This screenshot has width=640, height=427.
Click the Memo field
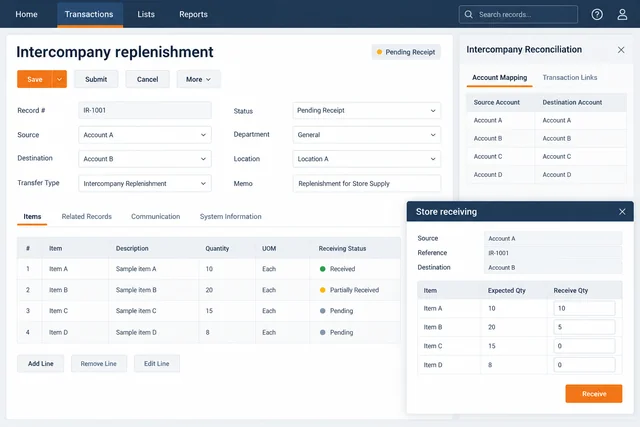coord(367,183)
